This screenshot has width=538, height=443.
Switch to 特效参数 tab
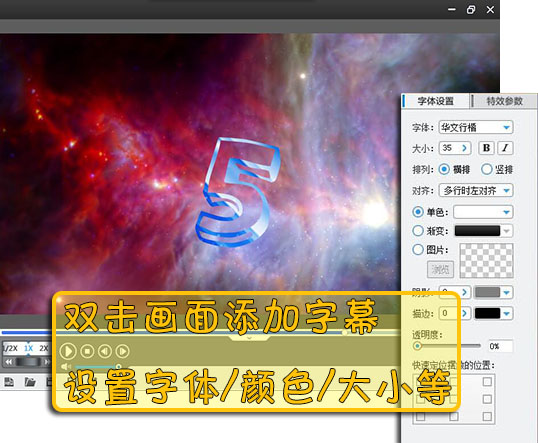point(504,101)
